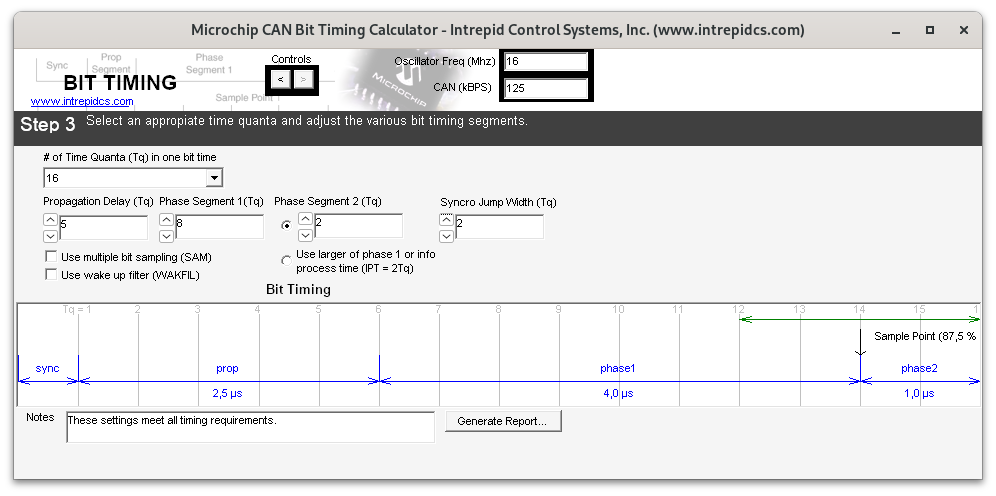Enable Use wake up filter (WAKFIL)

coord(51,275)
